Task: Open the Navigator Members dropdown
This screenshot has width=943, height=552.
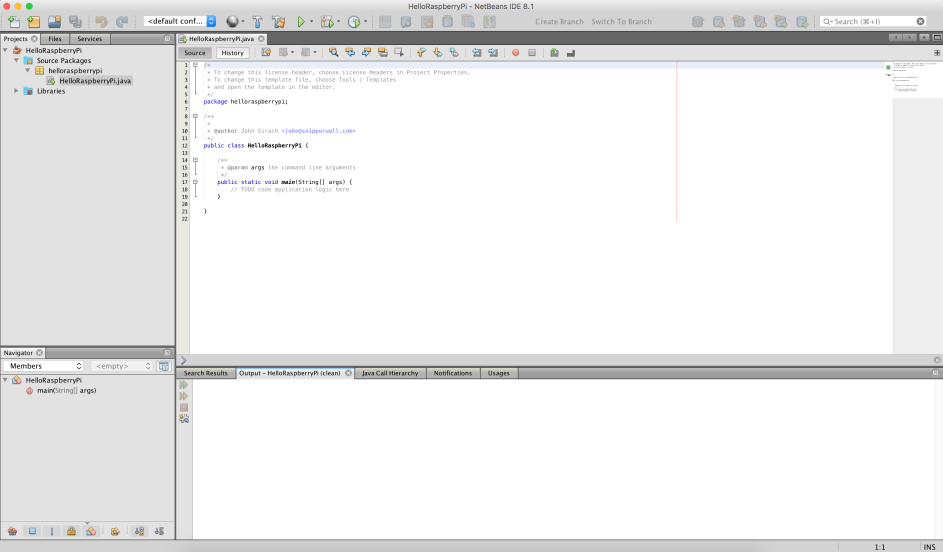Action: (44, 366)
